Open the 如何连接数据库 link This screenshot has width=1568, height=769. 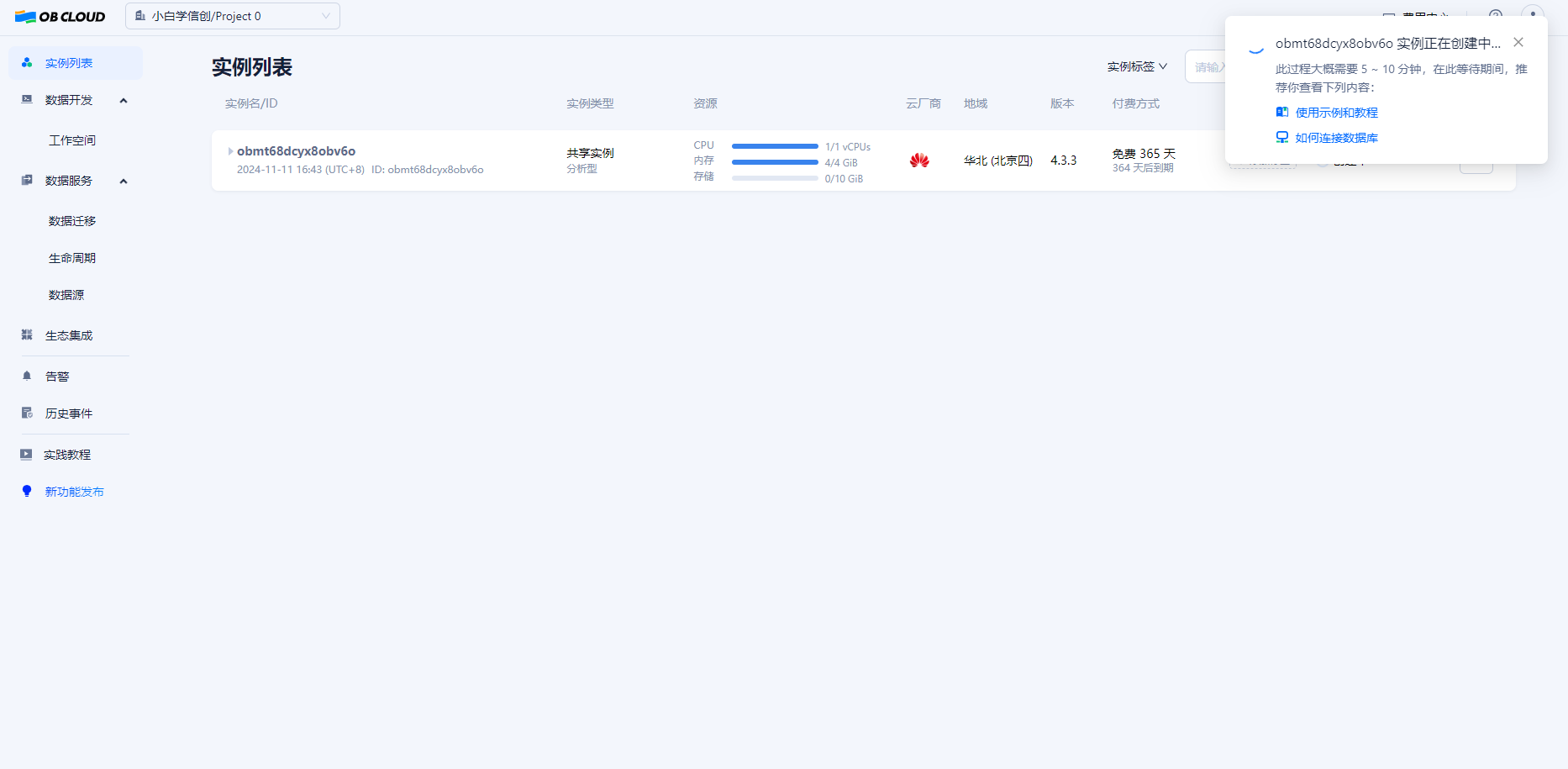point(1336,138)
